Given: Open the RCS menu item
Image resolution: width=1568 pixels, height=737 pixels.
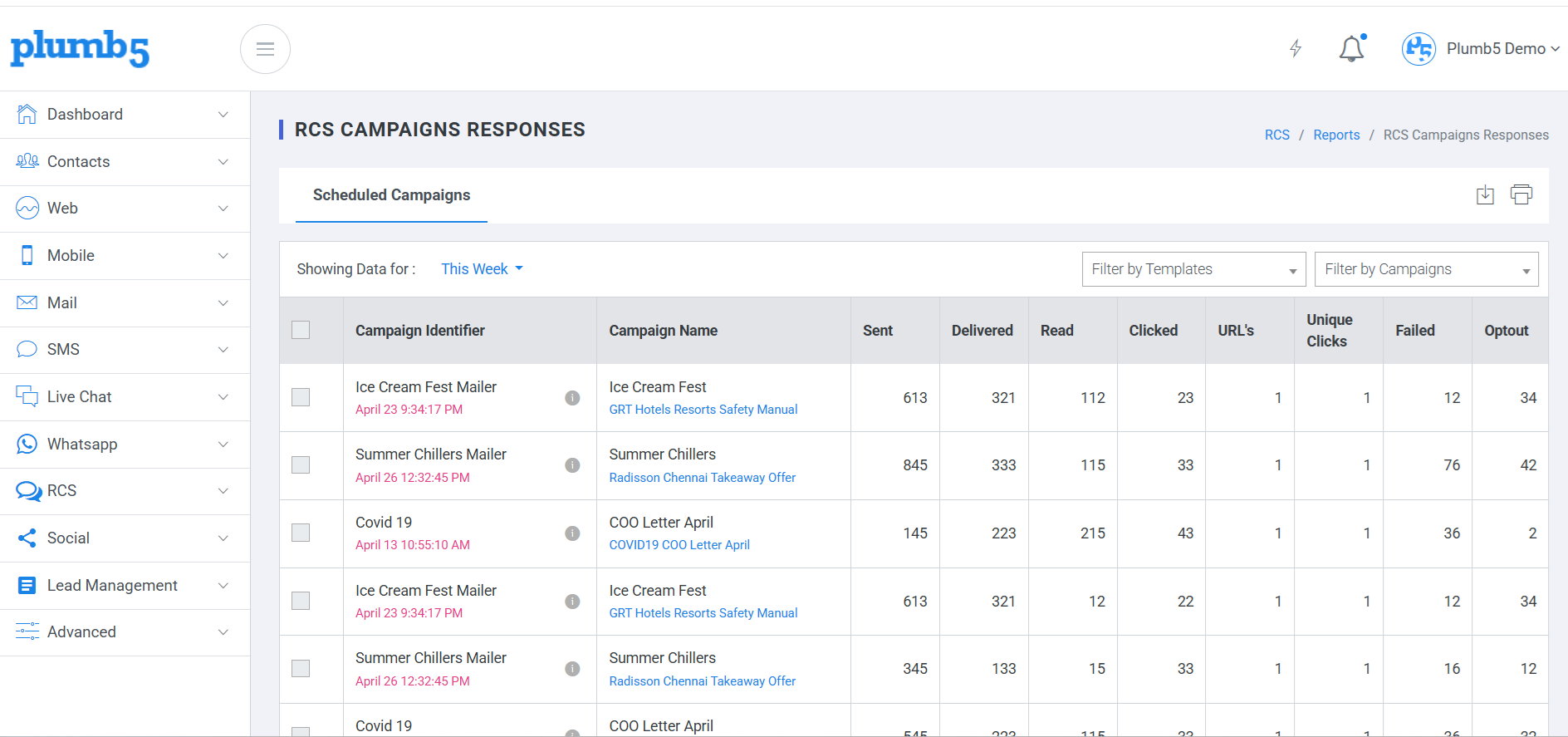Looking at the screenshot, I should point(125,491).
